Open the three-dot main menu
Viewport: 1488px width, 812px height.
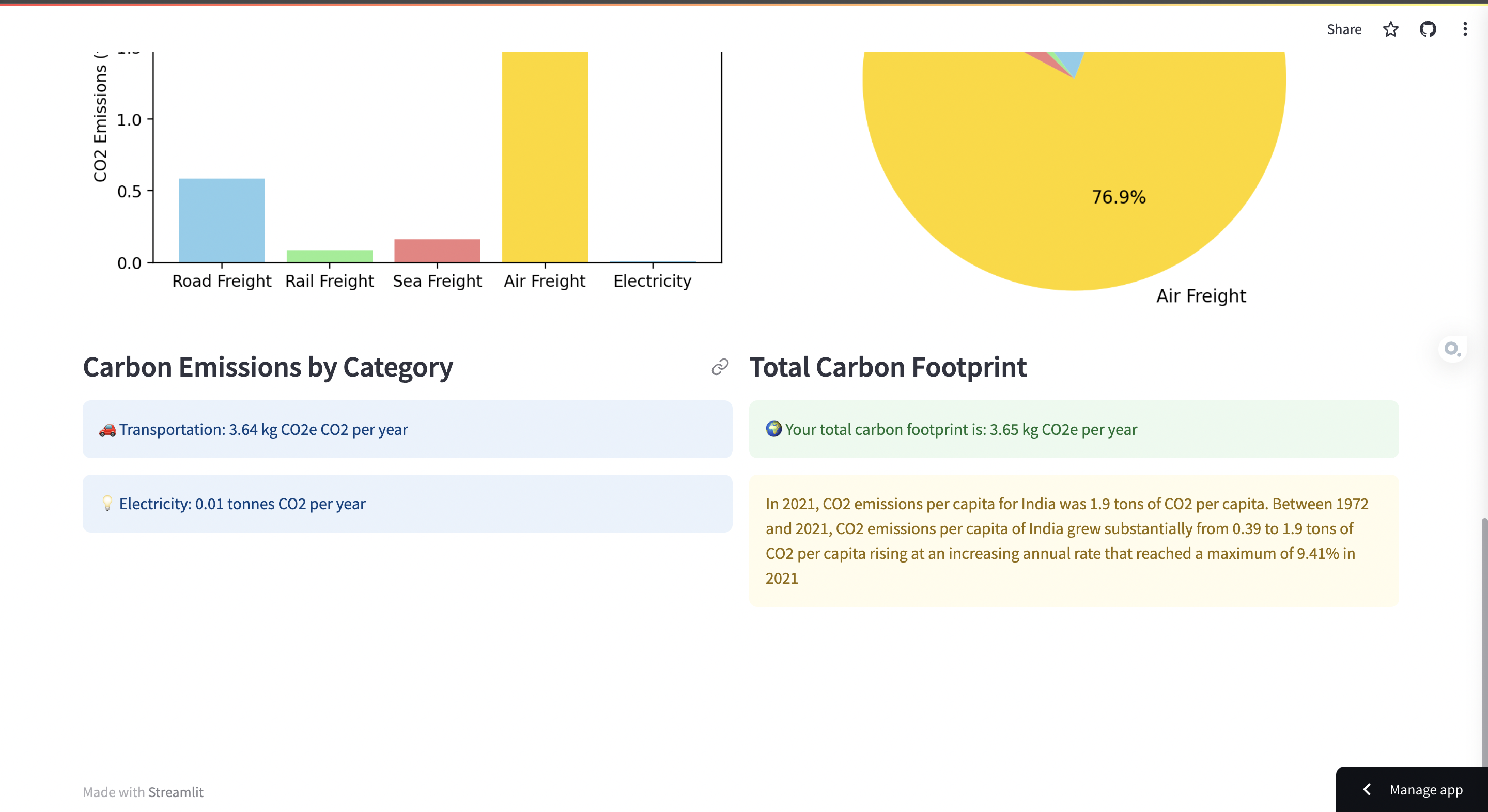coord(1464,29)
